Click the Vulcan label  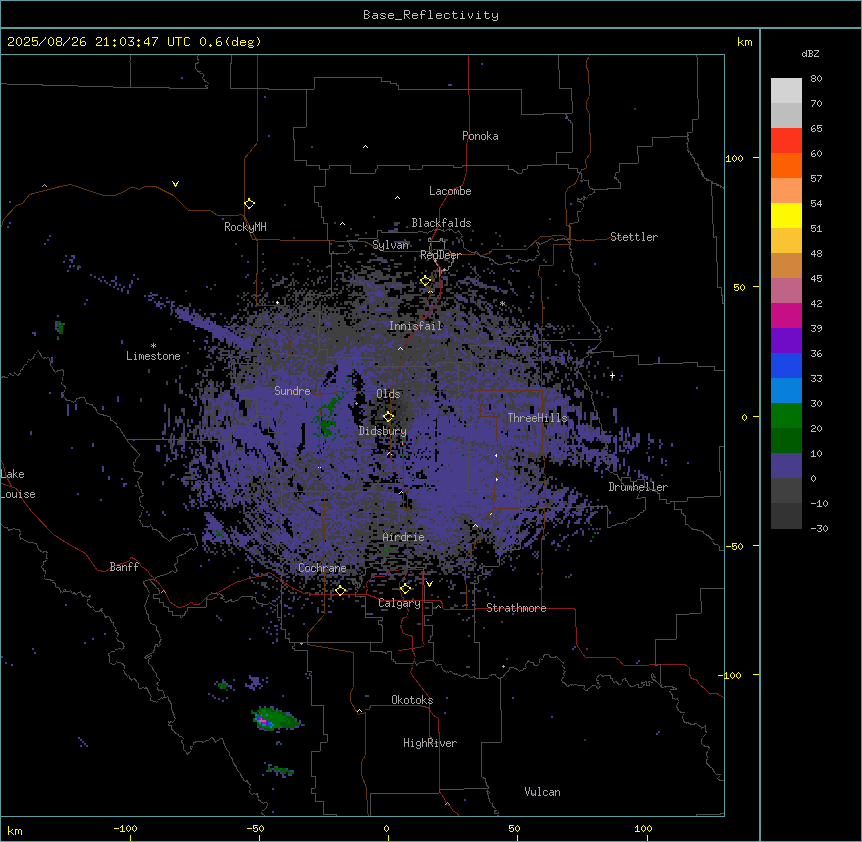pos(543,792)
